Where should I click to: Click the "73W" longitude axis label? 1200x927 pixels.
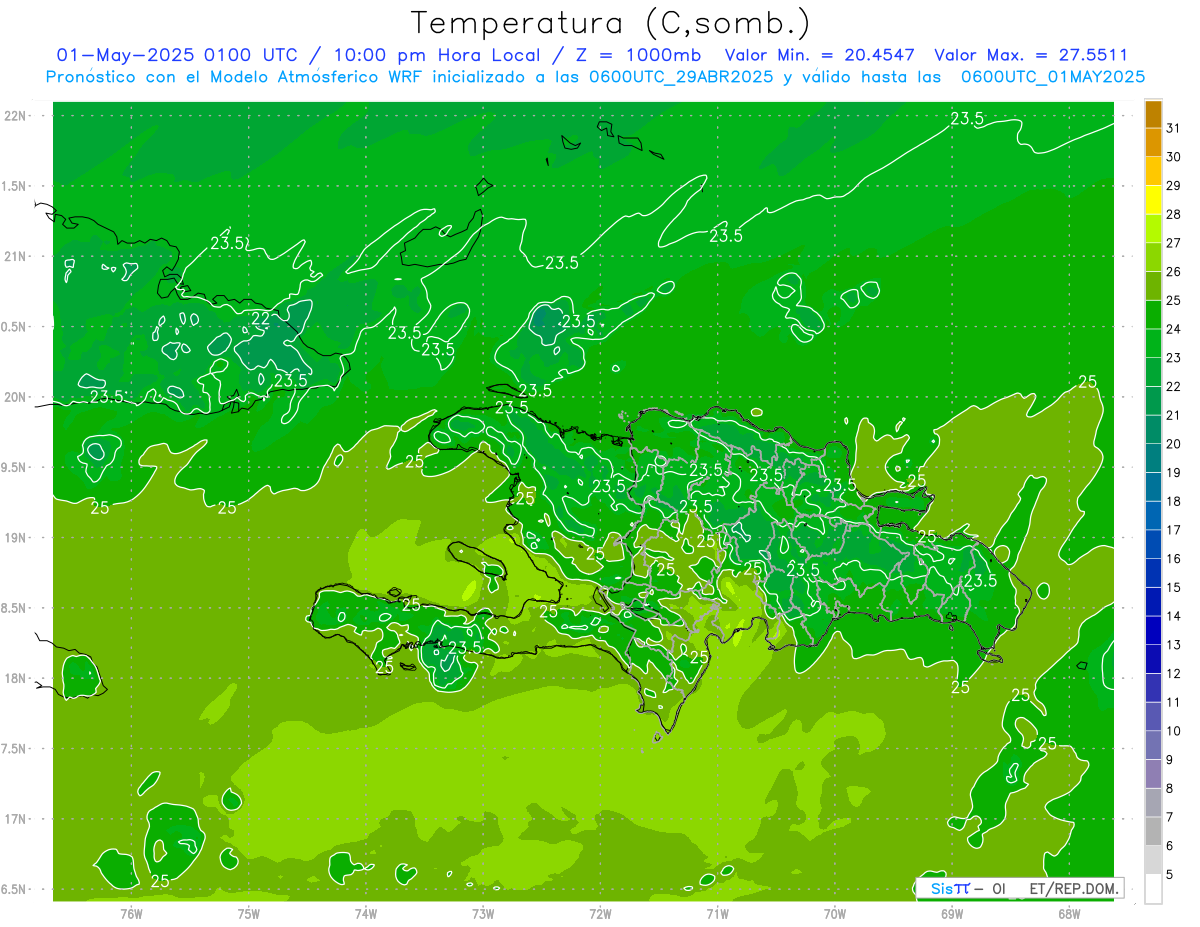click(x=483, y=913)
